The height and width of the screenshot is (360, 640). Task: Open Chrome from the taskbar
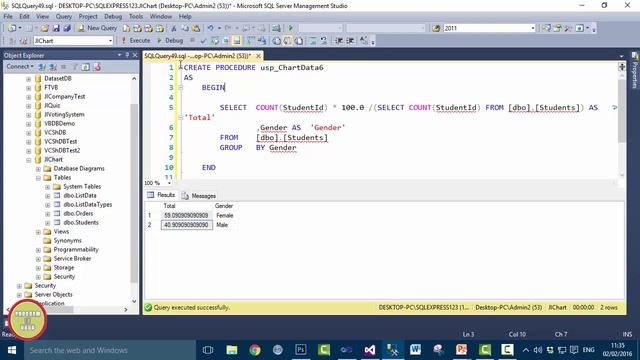pos(255,350)
